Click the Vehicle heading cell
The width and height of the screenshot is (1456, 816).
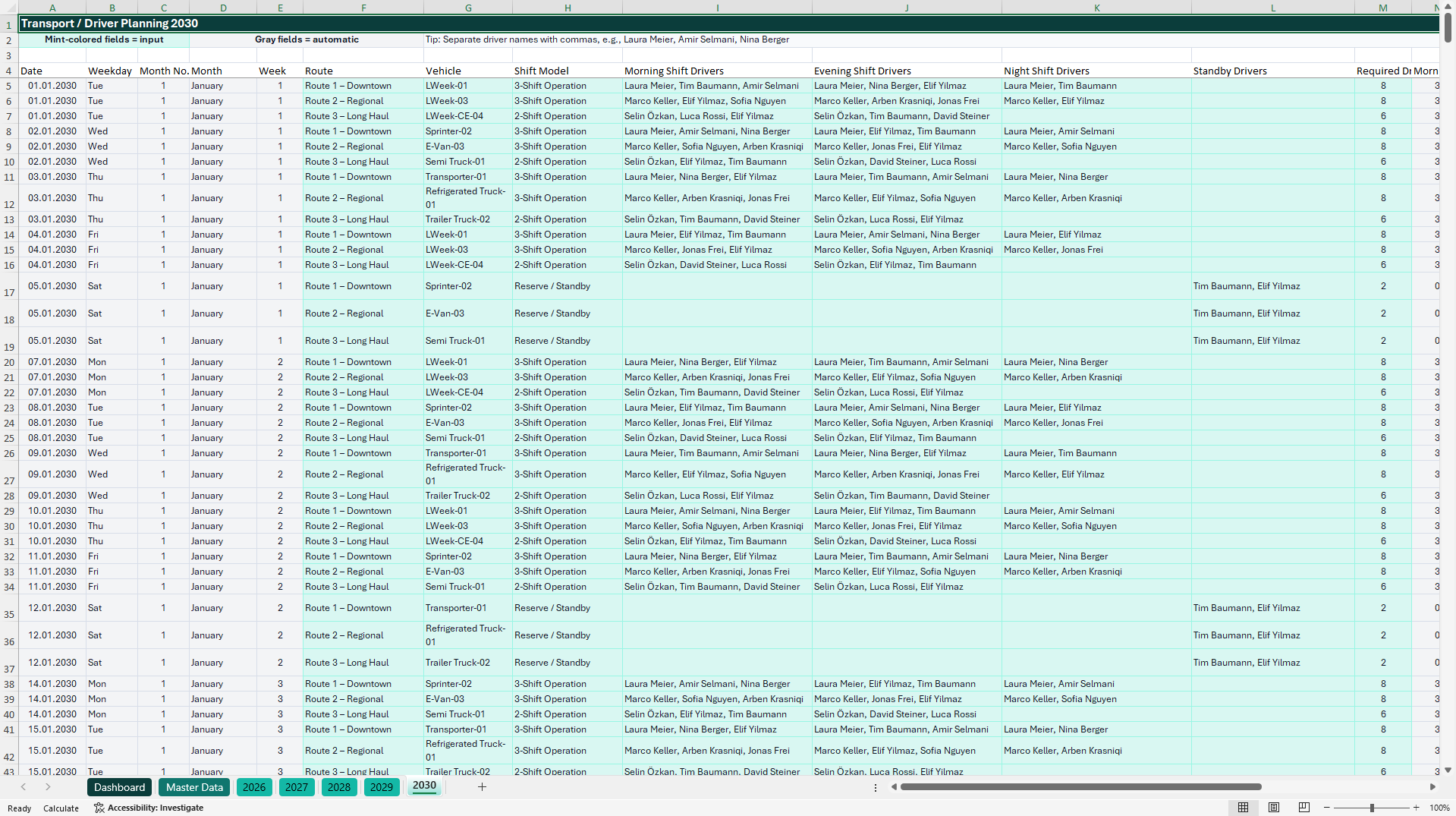[x=468, y=71]
